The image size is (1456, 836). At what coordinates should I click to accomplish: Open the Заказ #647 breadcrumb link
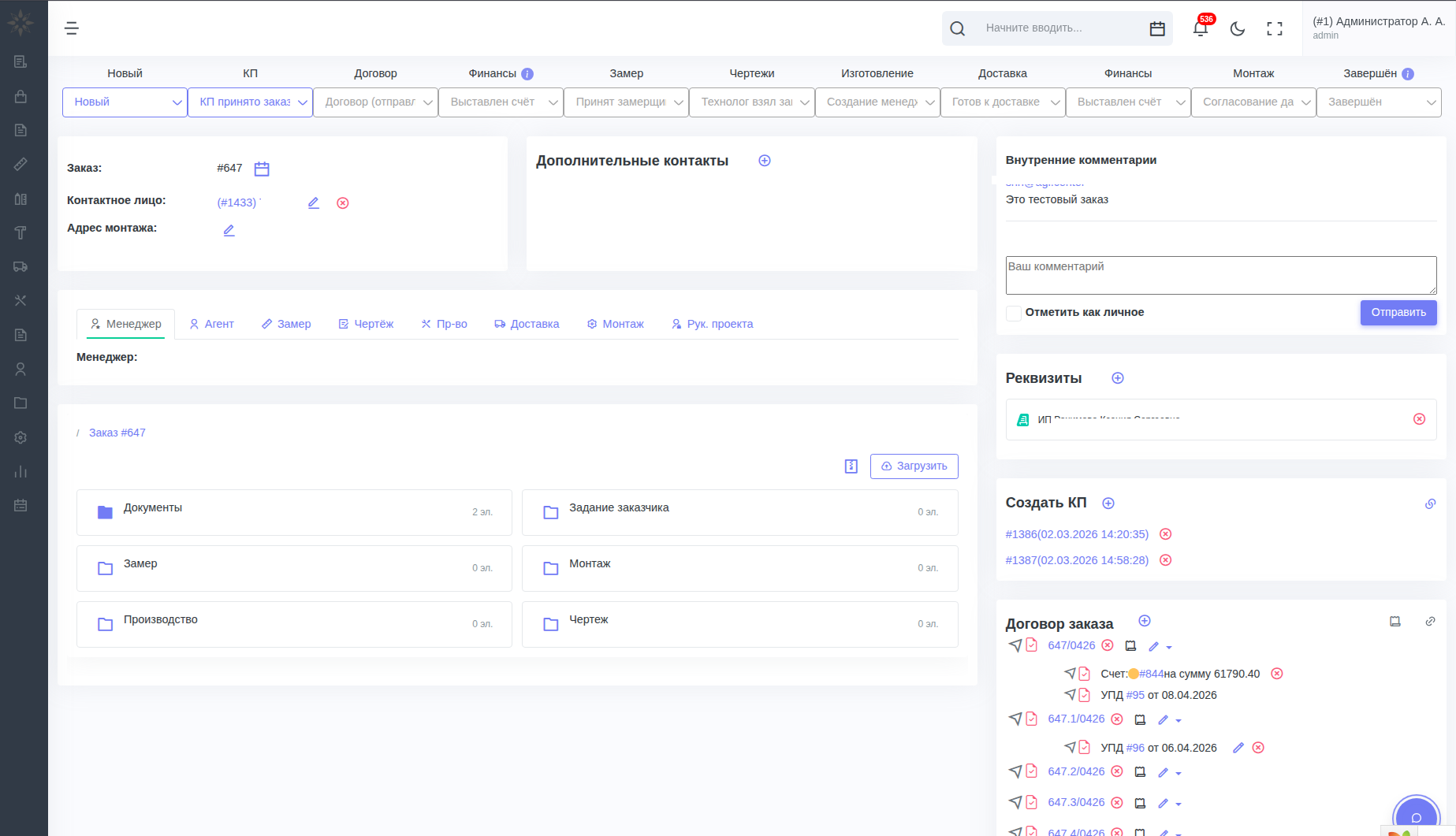click(x=117, y=433)
